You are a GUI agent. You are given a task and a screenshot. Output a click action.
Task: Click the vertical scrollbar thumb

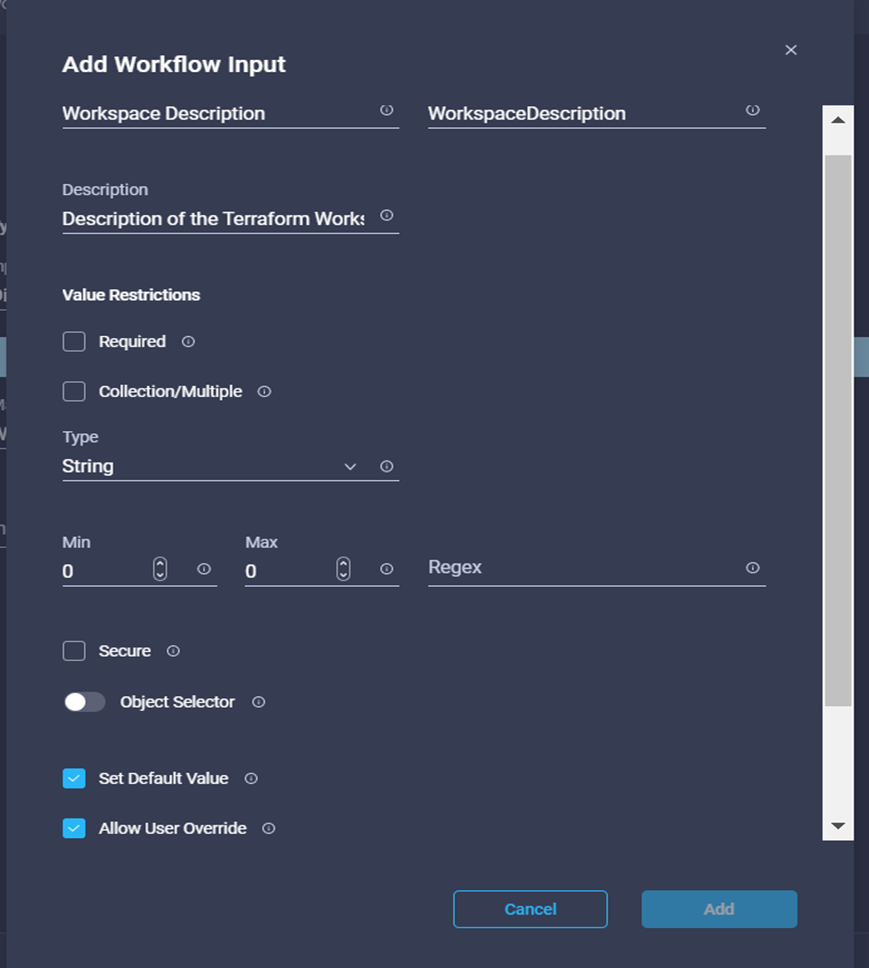(838, 430)
